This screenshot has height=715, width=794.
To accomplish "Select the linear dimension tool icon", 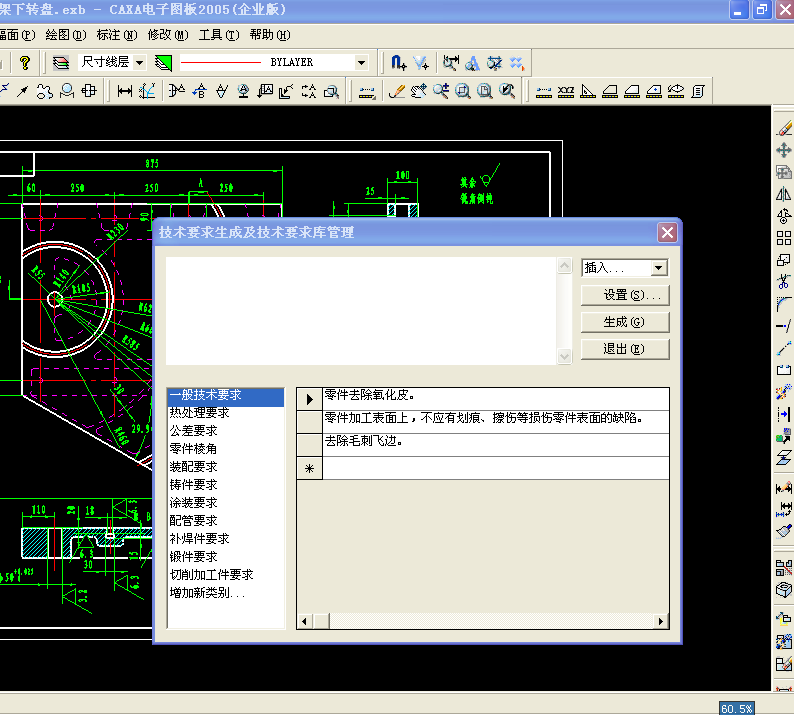I will (x=125, y=91).
